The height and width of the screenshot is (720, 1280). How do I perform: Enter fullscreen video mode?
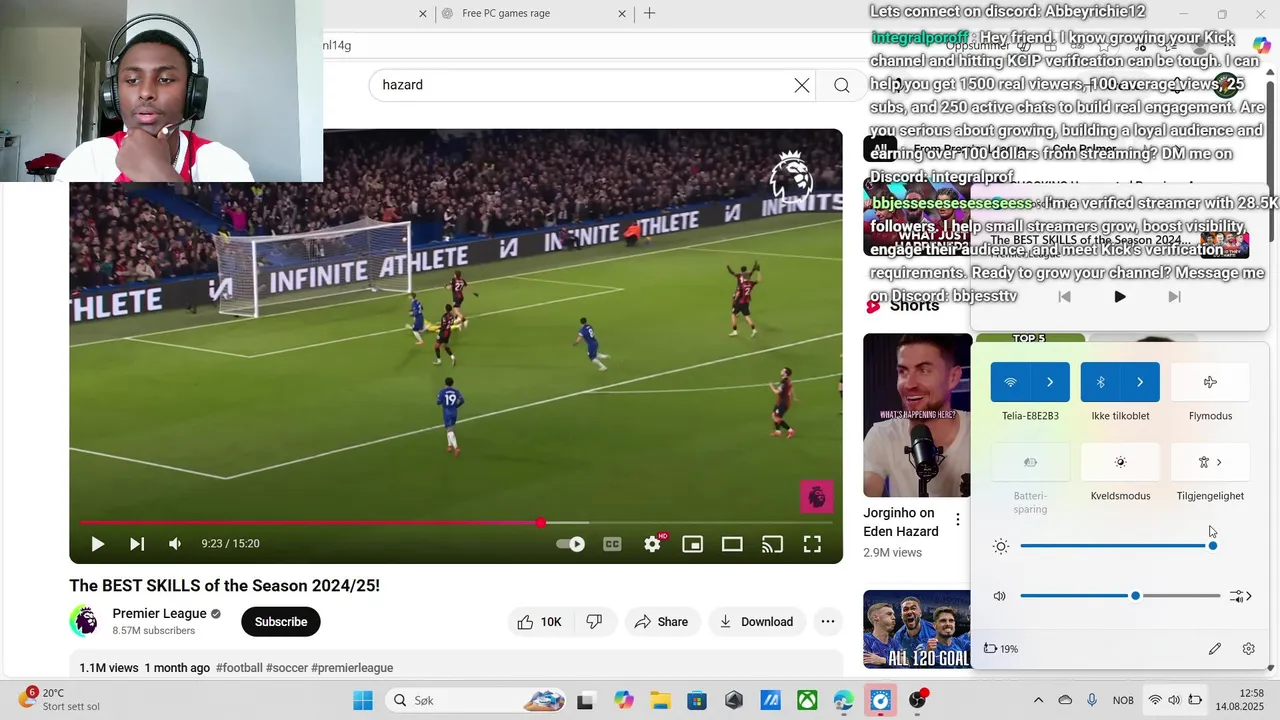[812, 544]
